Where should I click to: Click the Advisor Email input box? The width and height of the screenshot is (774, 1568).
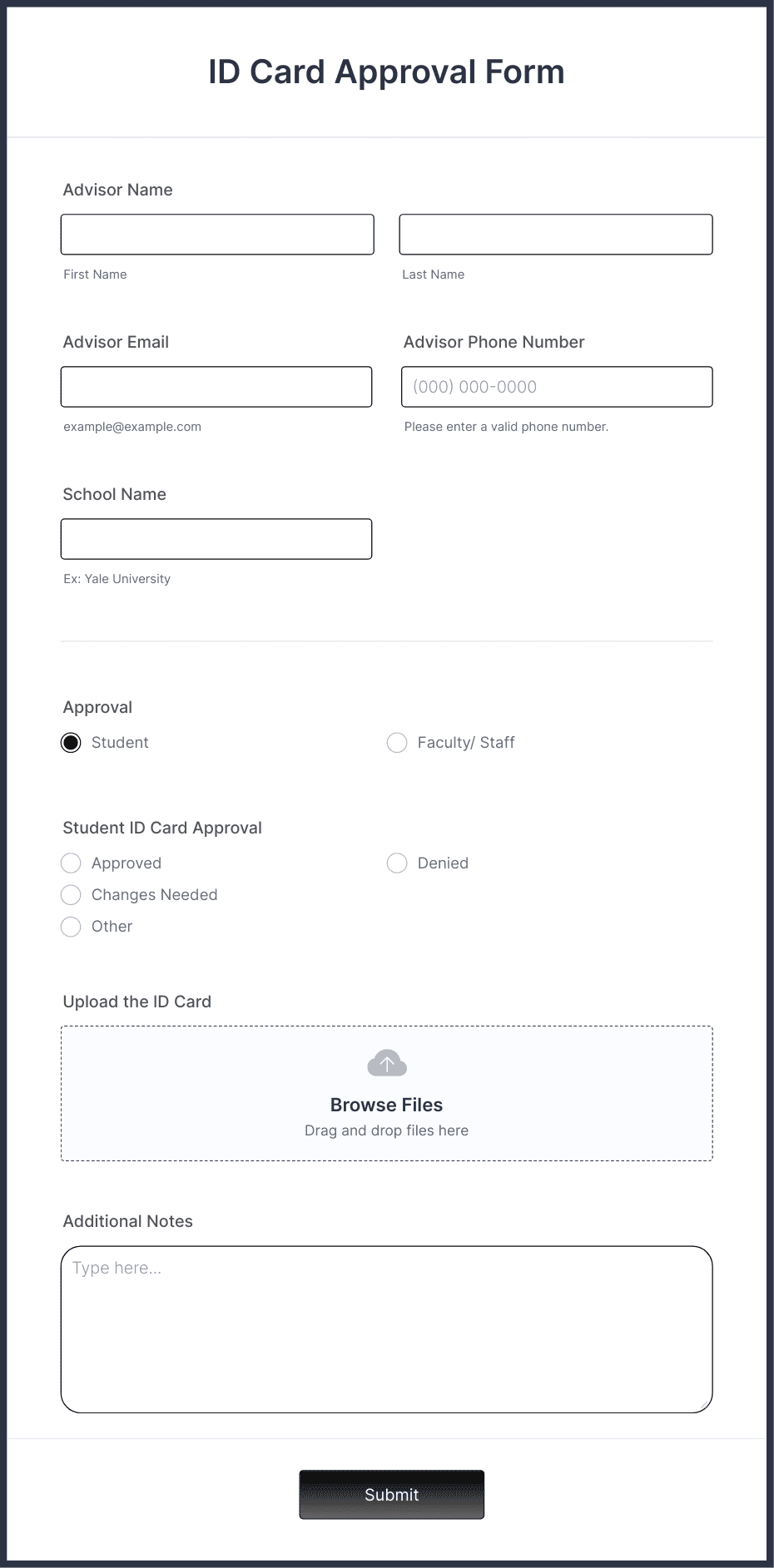[x=216, y=387]
